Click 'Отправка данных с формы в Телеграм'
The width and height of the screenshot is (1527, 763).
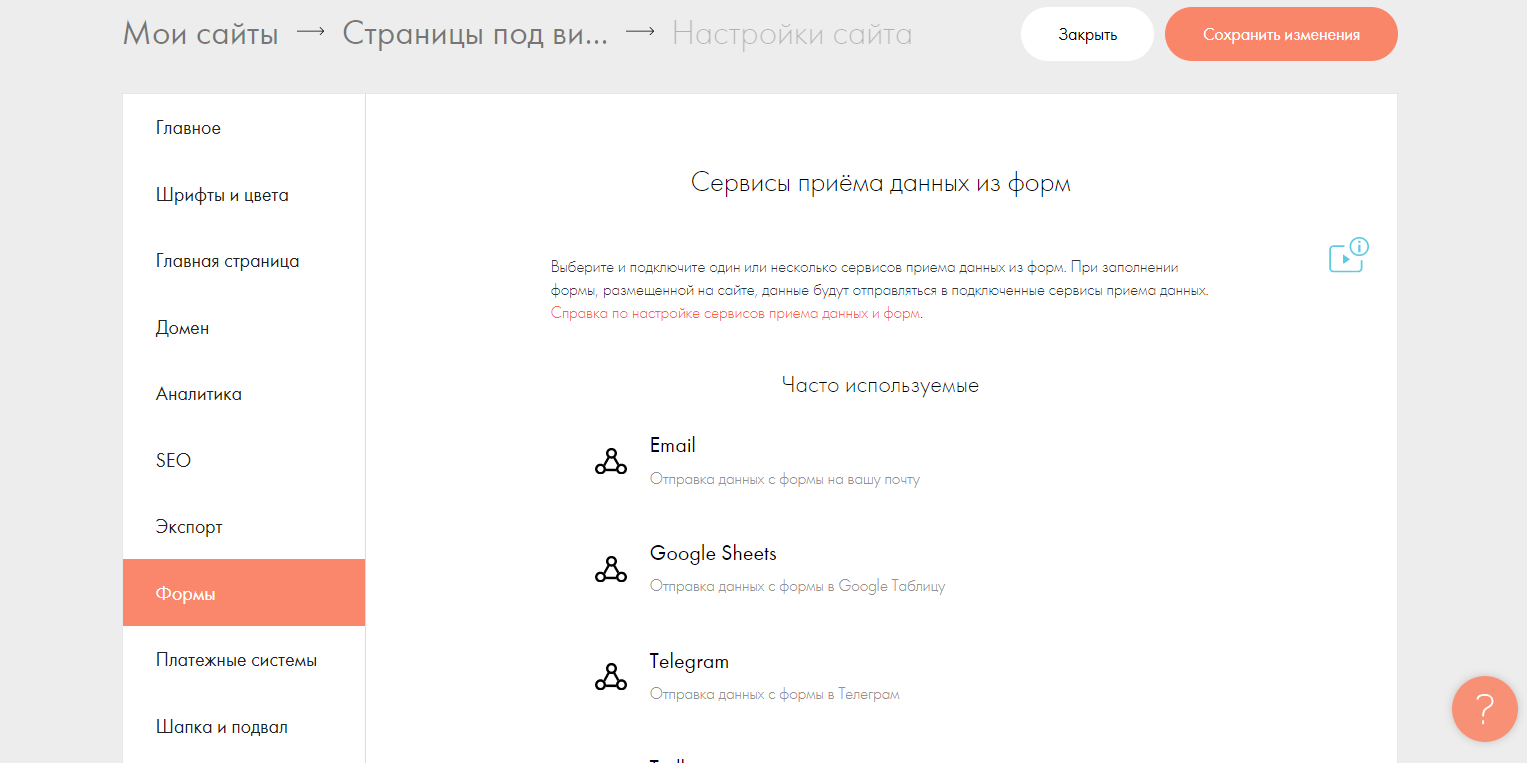775,694
